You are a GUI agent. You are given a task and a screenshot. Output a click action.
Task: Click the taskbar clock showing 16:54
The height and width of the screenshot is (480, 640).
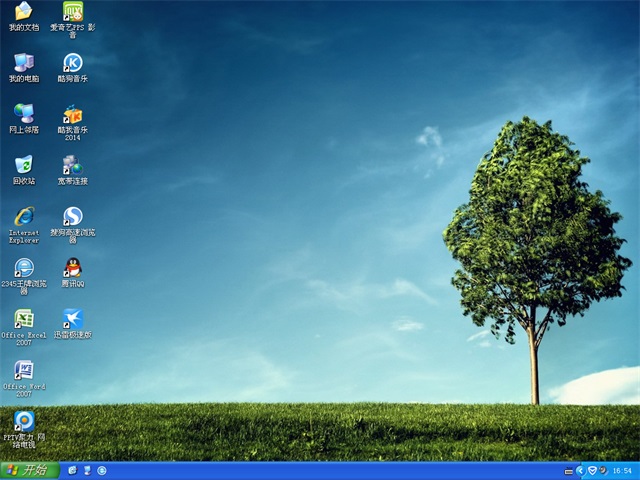621,470
